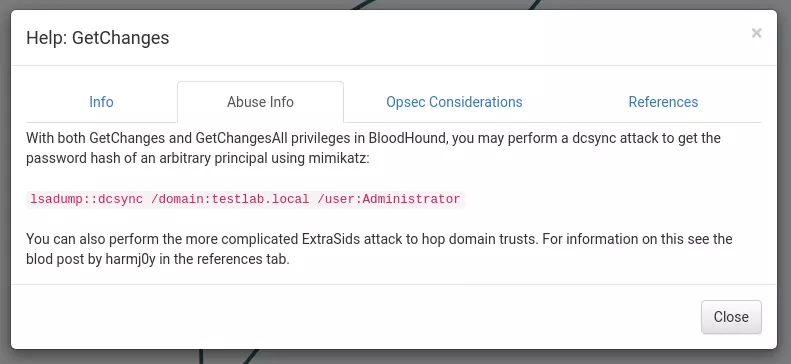Select the Abuse Info tab
This screenshot has height=364, width=791.
point(260,102)
